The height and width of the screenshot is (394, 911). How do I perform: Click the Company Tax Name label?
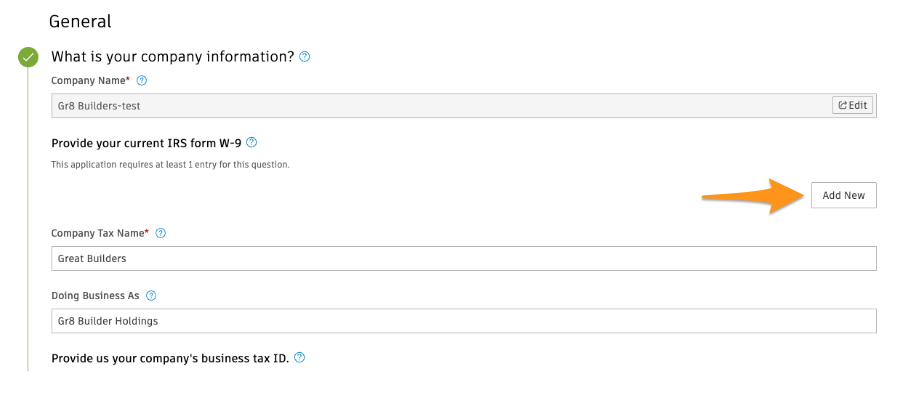point(100,233)
